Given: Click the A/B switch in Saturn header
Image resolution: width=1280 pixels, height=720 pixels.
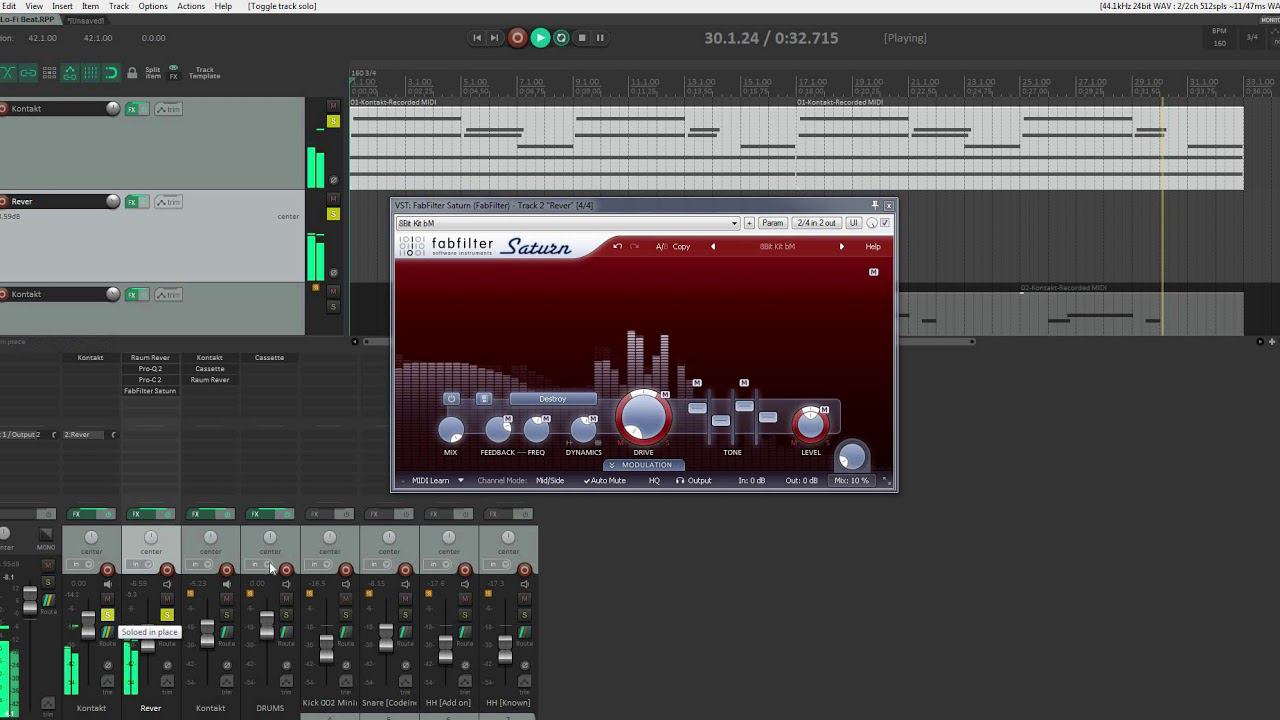Looking at the screenshot, I should point(661,247).
